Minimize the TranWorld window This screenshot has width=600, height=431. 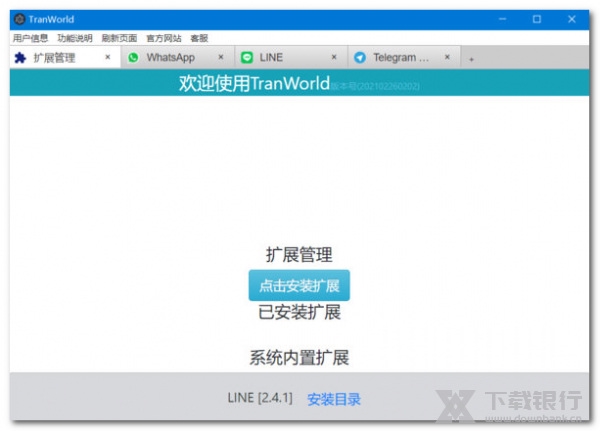pos(502,19)
